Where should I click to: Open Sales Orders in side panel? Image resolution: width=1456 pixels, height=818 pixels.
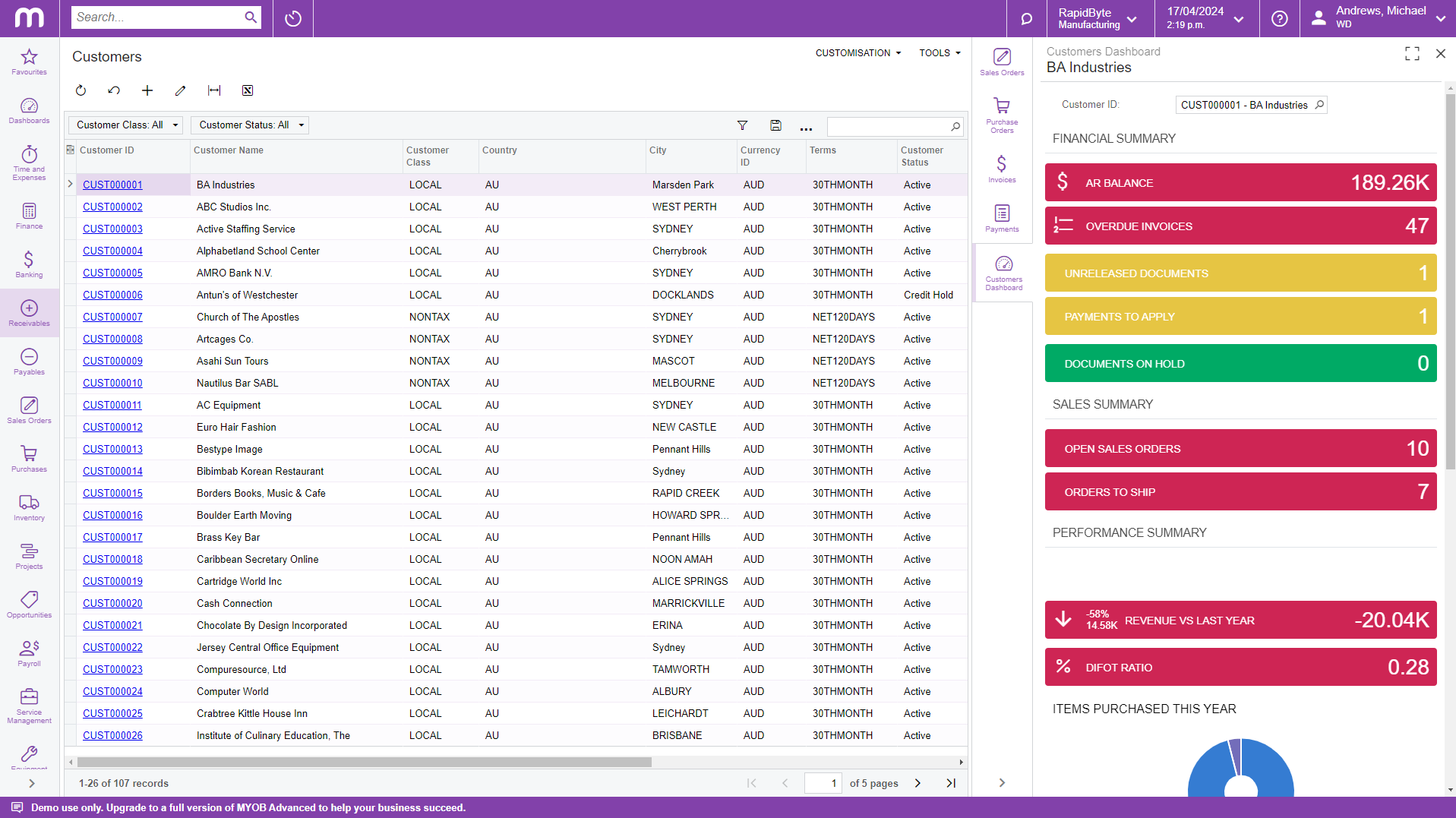[x=1002, y=62]
